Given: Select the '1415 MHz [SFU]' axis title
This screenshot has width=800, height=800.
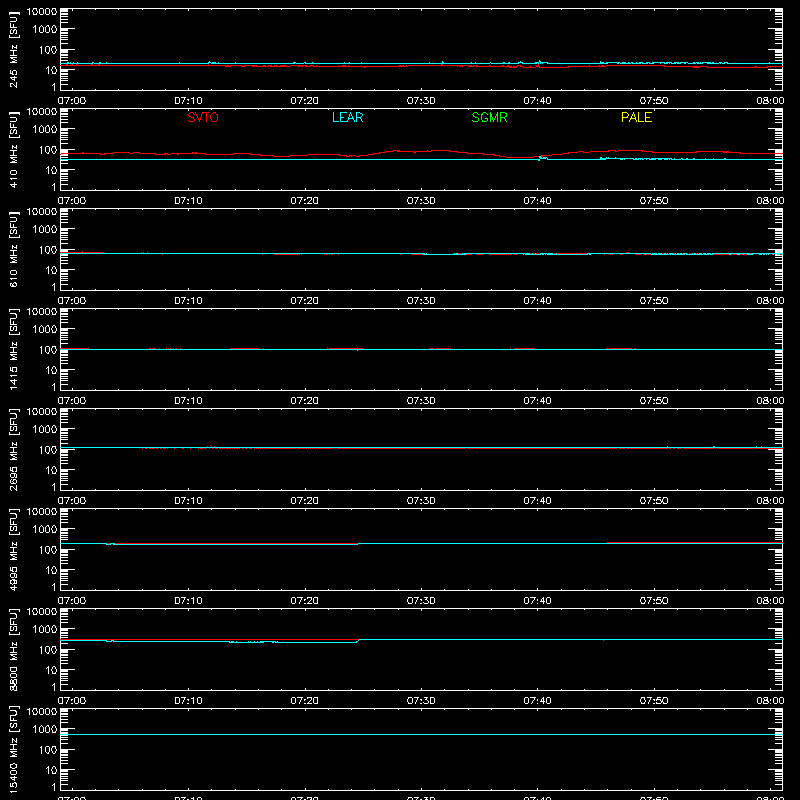Looking at the screenshot, I should 14,350.
